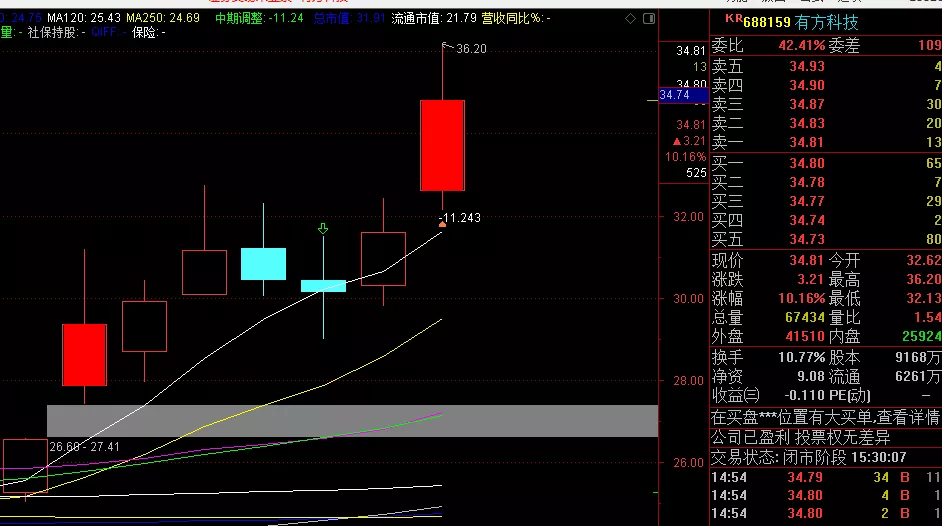The height and width of the screenshot is (526, 942).
Task: Select the 卖二 34.83 ask row
Action: pyautogui.click(x=826, y=123)
